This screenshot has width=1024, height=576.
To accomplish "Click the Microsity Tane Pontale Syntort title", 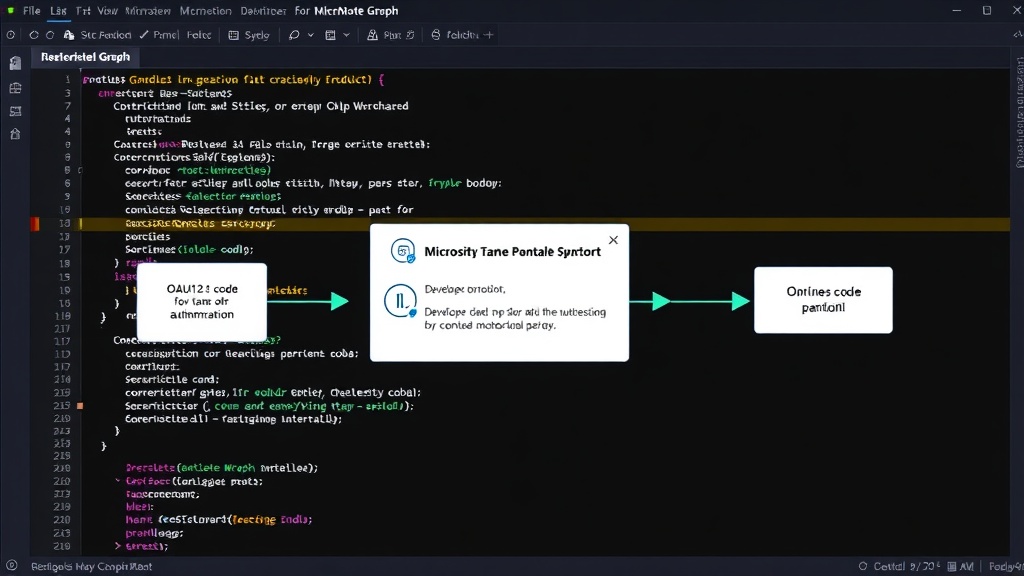I will click(512, 251).
